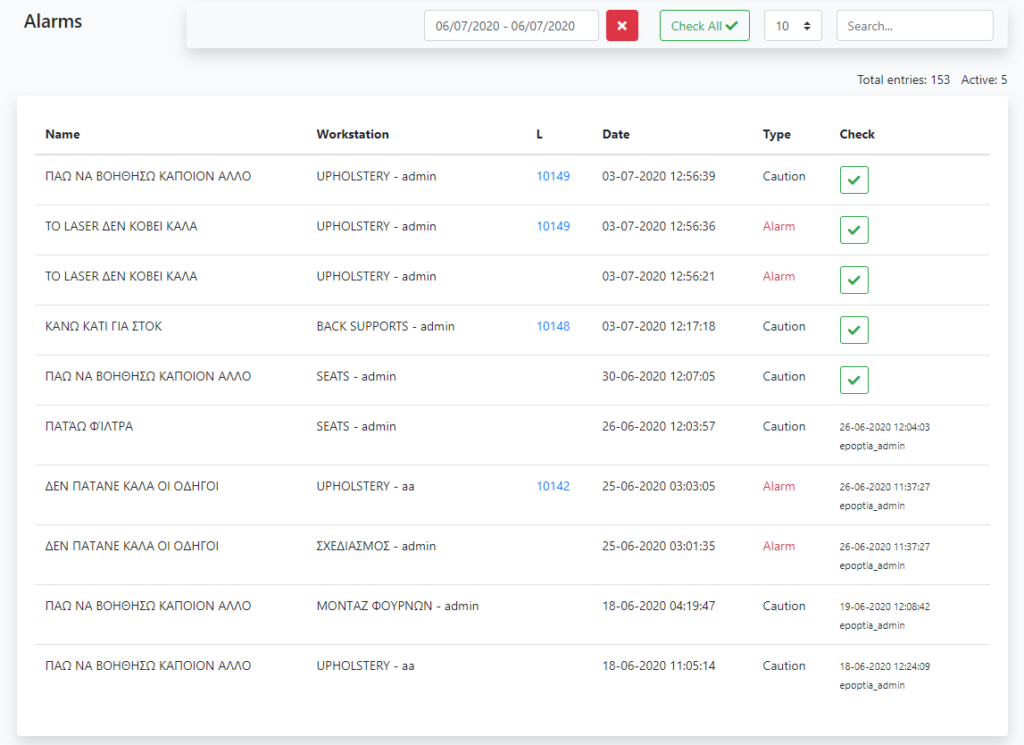Sort by the L column header
Viewport: 1024px width, 745px height.
point(540,134)
